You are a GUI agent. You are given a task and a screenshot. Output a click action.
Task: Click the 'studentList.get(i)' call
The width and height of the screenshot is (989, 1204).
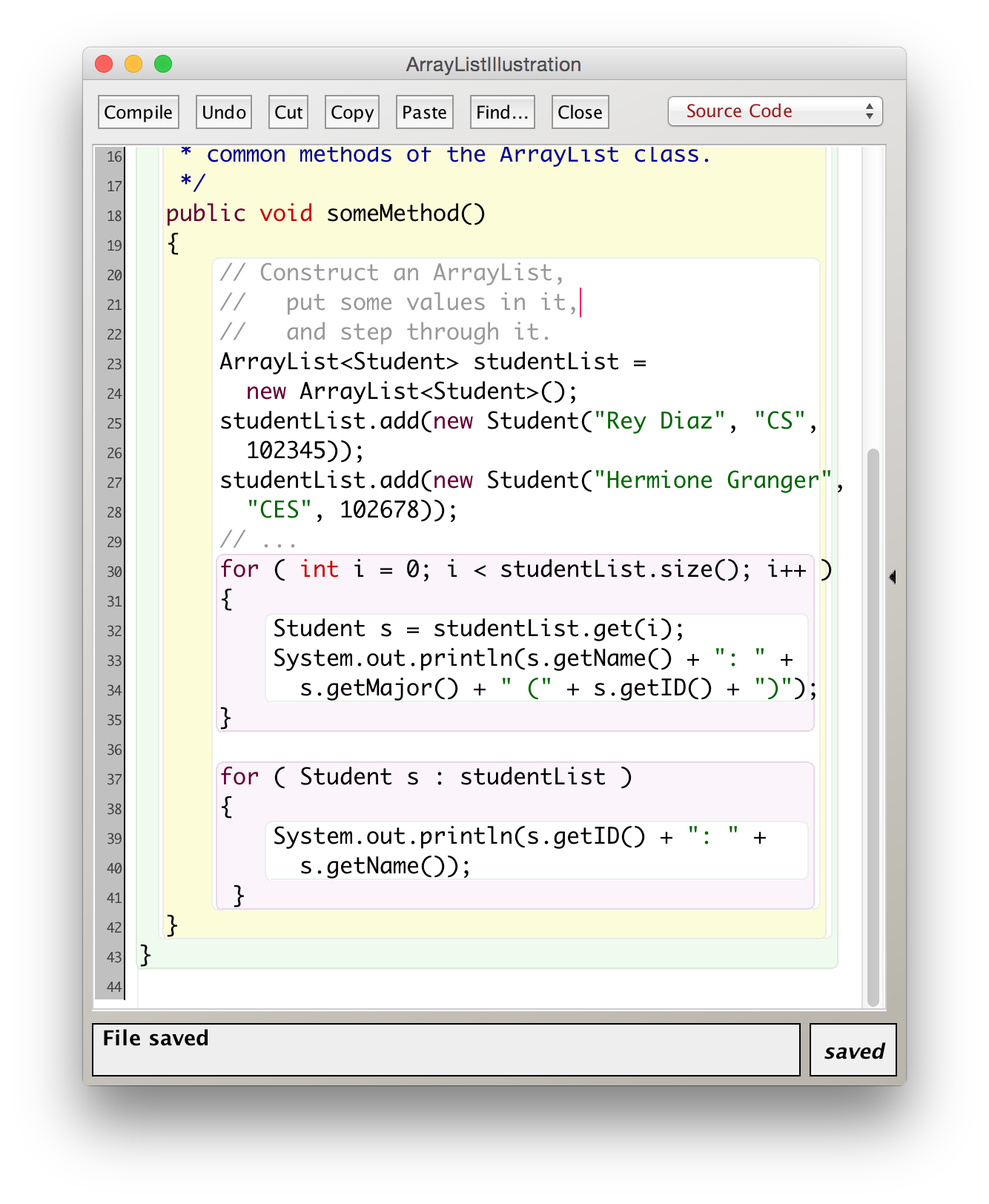(x=552, y=629)
